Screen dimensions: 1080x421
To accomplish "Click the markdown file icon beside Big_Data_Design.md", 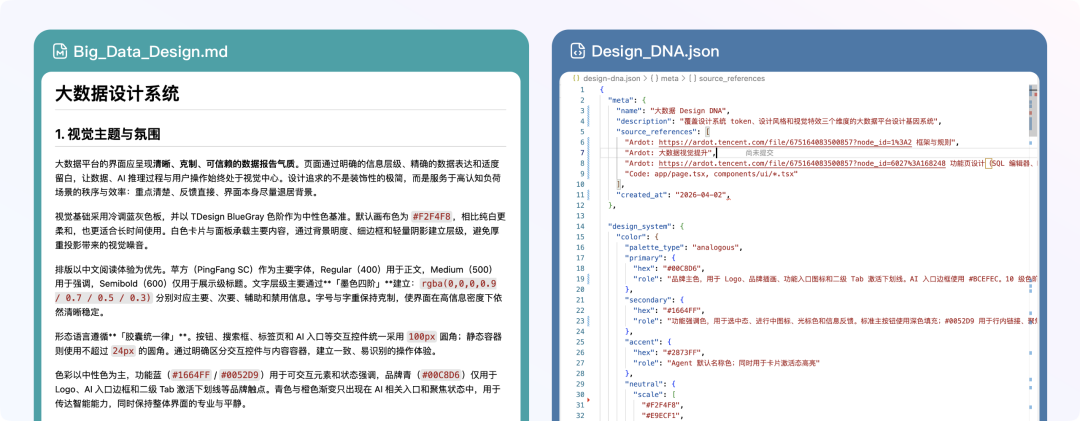I will pyautogui.click(x=60, y=51).
